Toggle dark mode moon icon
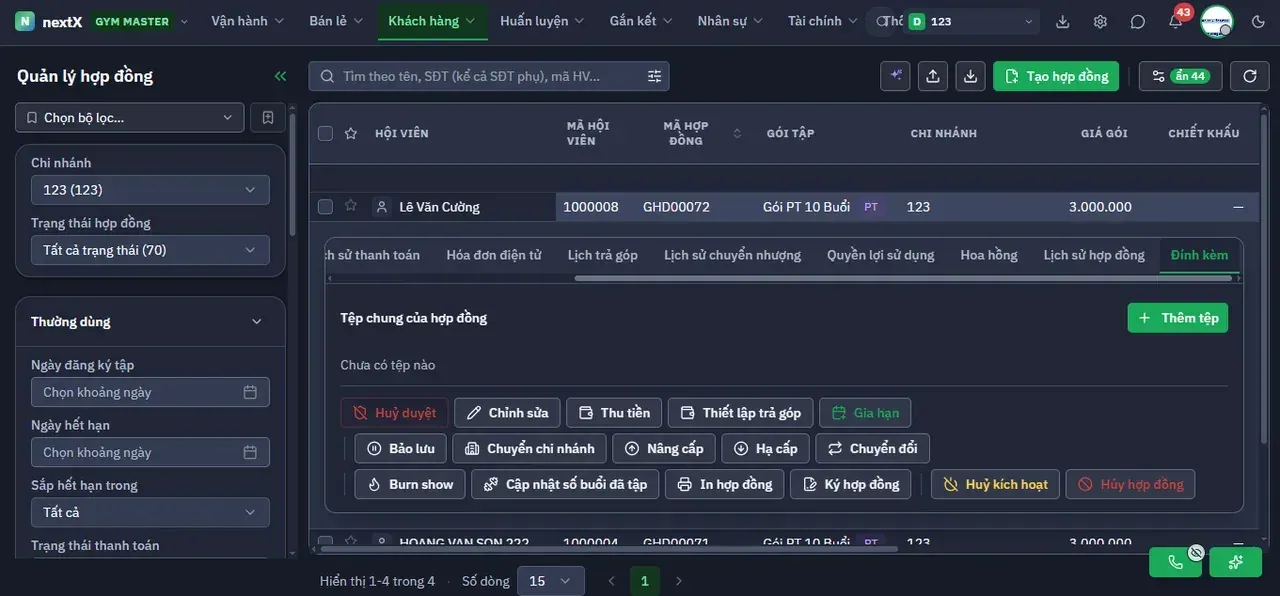 1258,21
